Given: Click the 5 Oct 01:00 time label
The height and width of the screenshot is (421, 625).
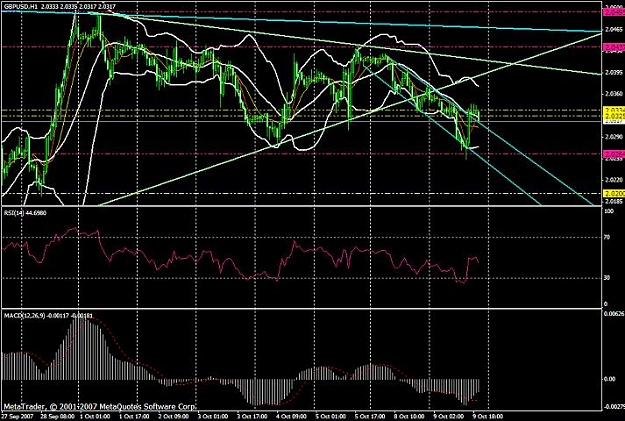Looking at the screenshot, I should [330, 416].
